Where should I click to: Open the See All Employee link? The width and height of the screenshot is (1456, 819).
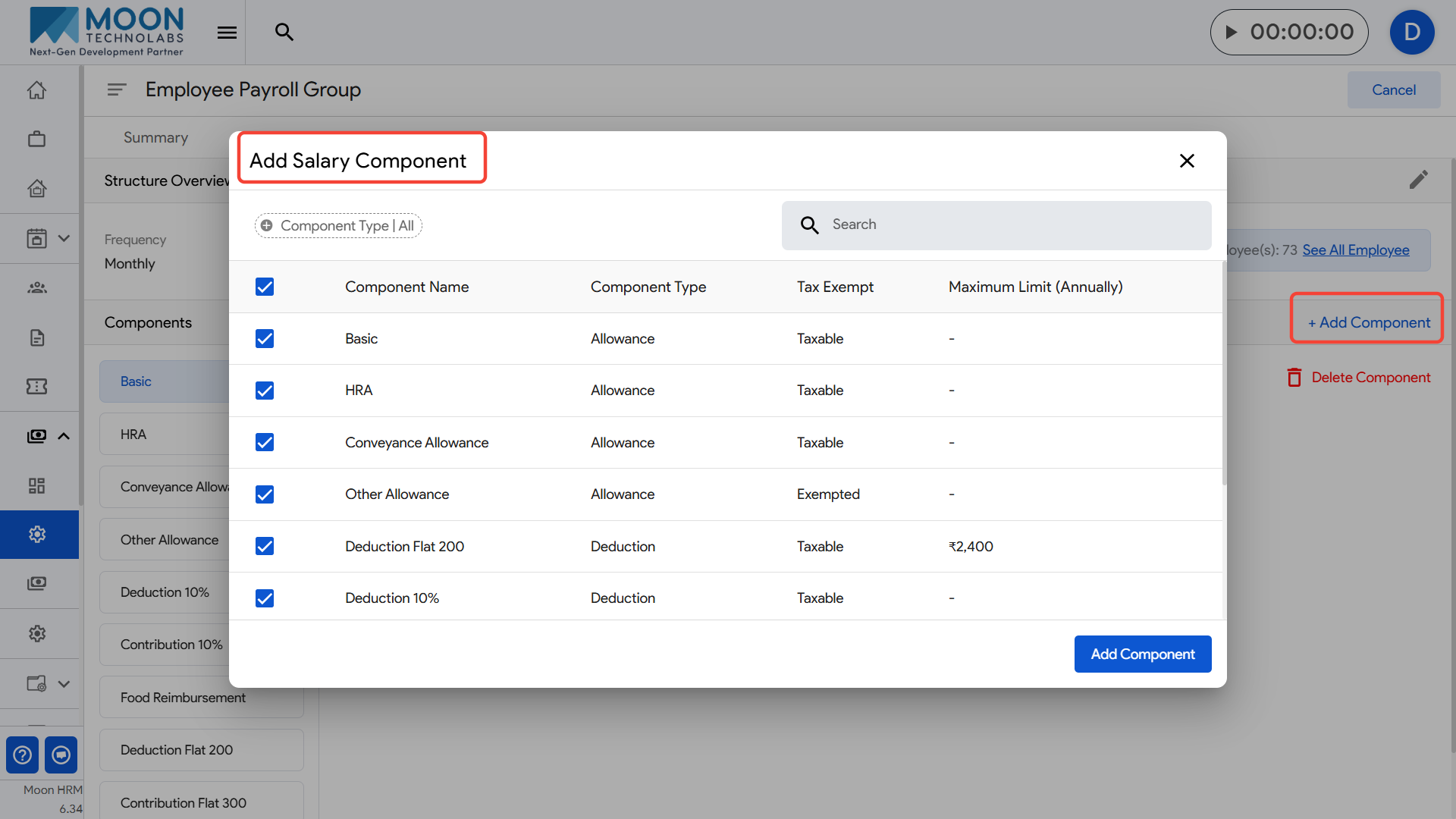[1355, 250]
